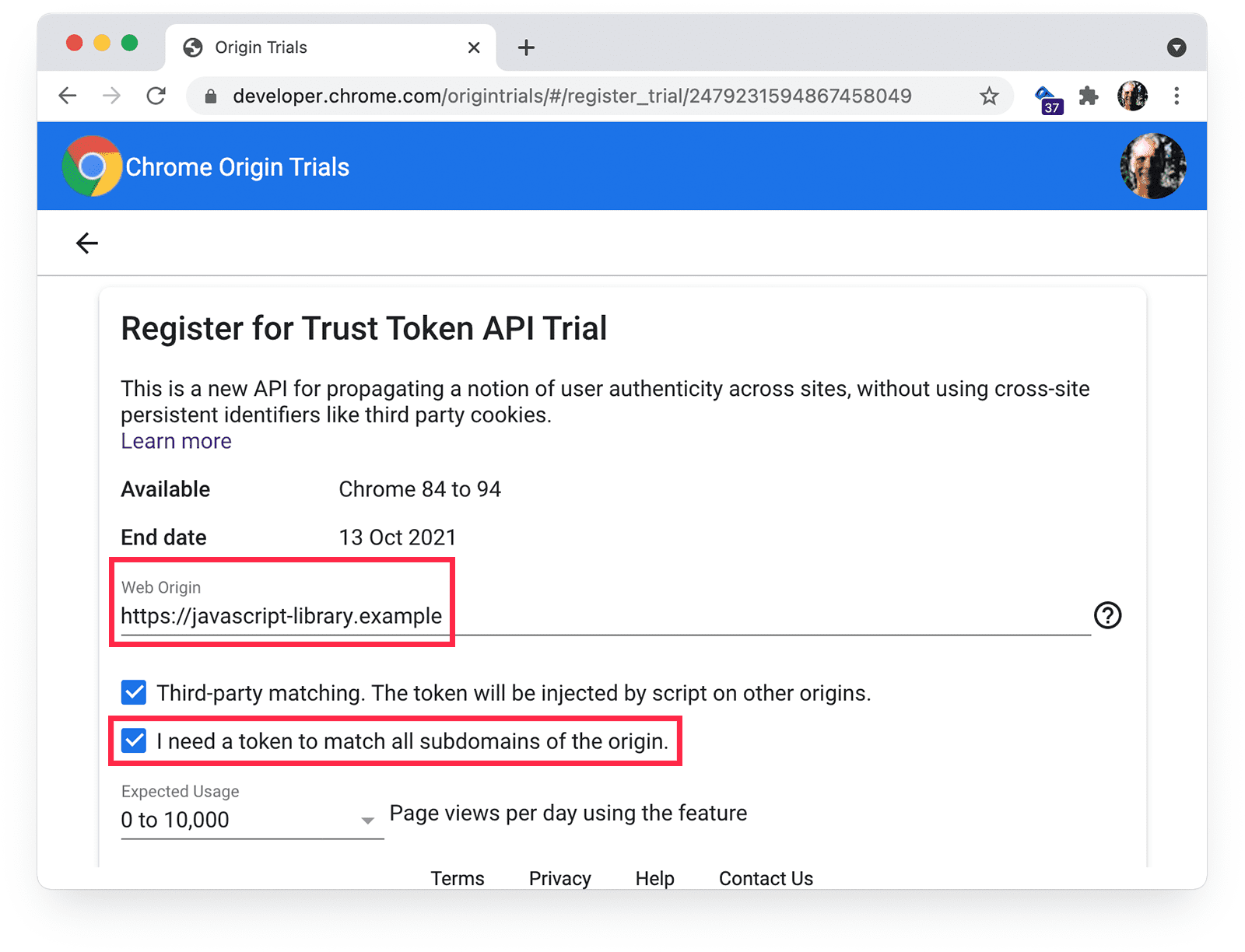
Task: Open help via the question mark icon
Action: (1107, 616)
